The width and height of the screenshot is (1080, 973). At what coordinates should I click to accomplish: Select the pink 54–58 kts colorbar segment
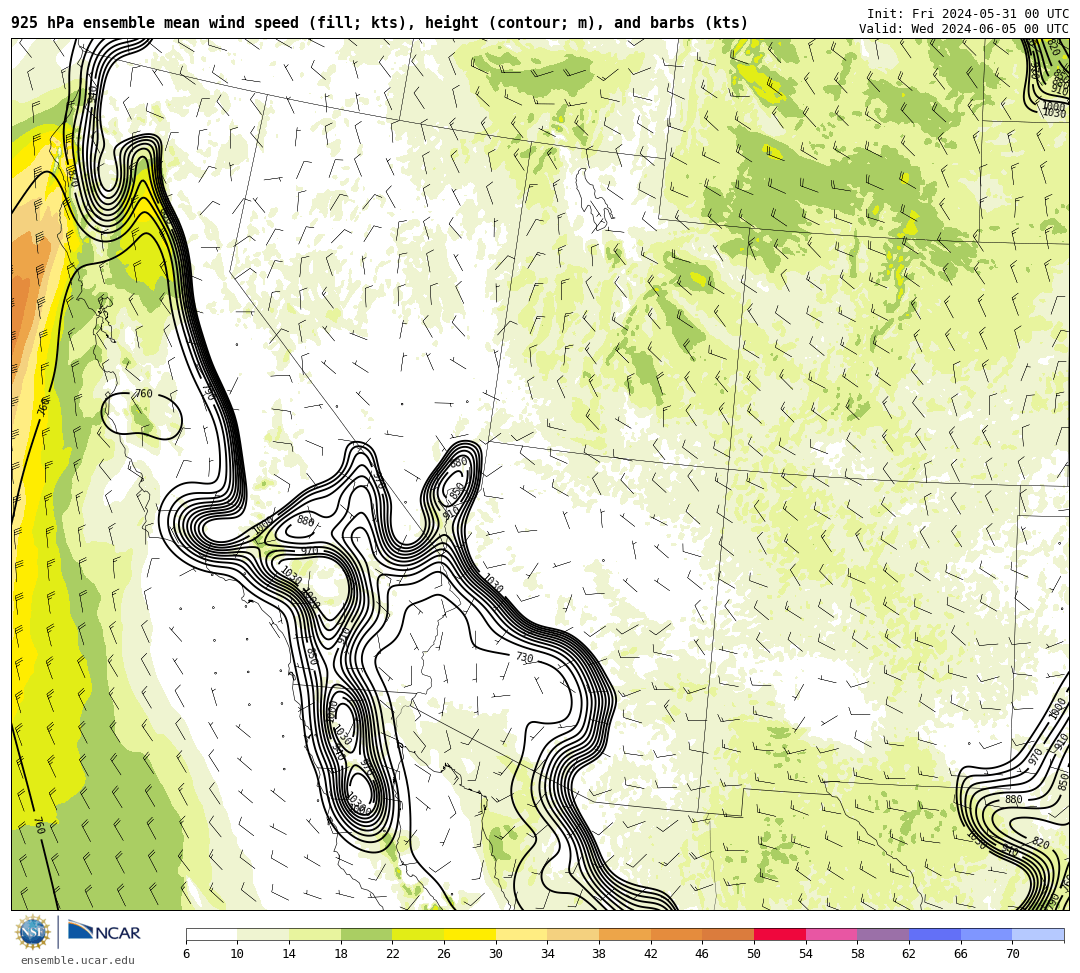coord(831,934)
